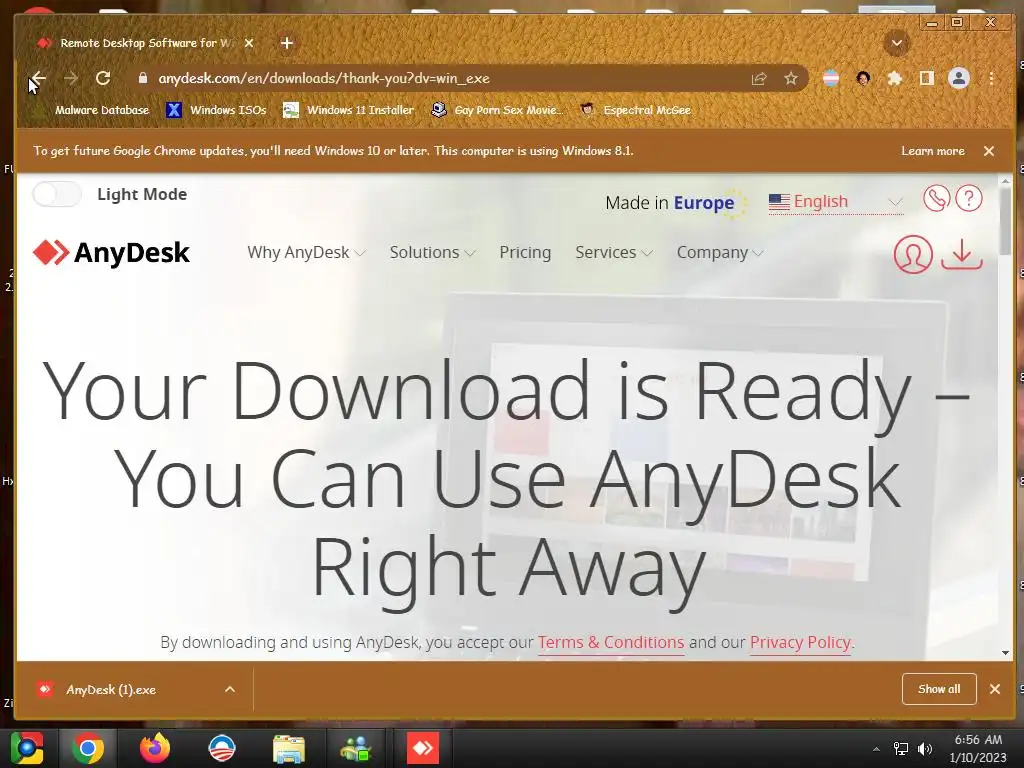
Task: Expand the Company menu
Action: pyautogui.click(x=719, y=253)
